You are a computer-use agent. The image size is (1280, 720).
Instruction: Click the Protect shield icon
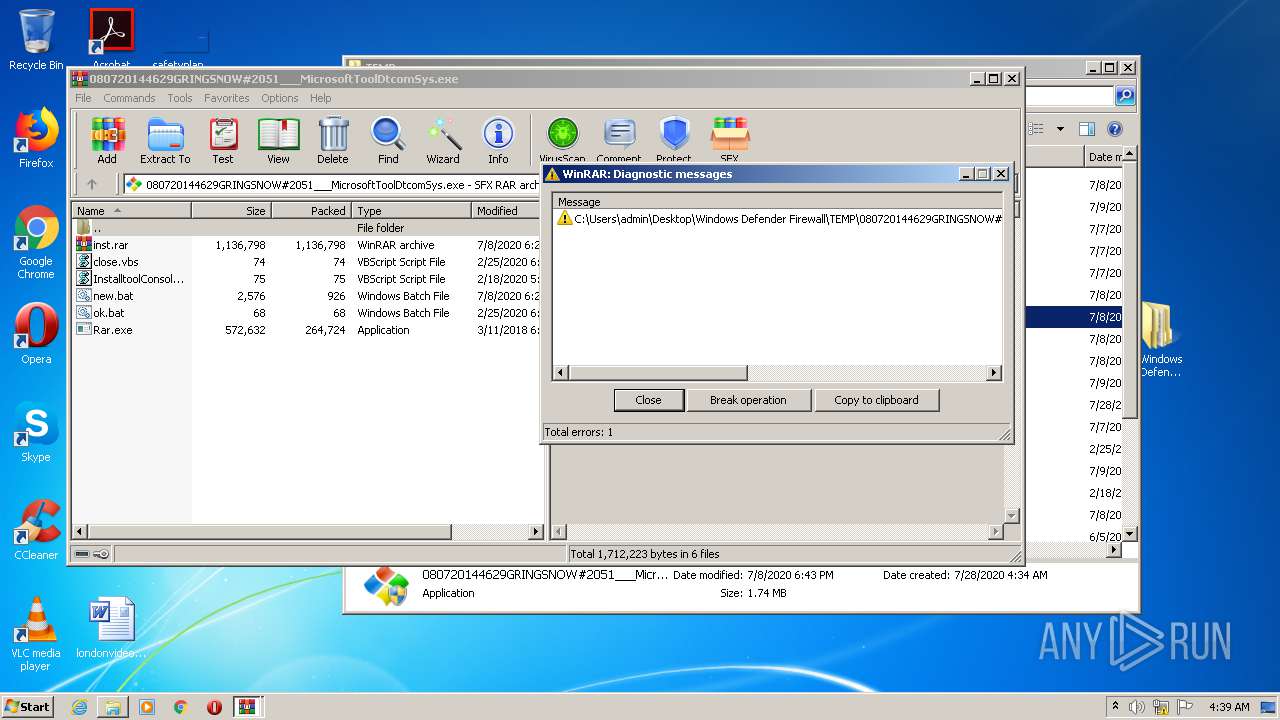pyautogui.click(x=674, y=140)
